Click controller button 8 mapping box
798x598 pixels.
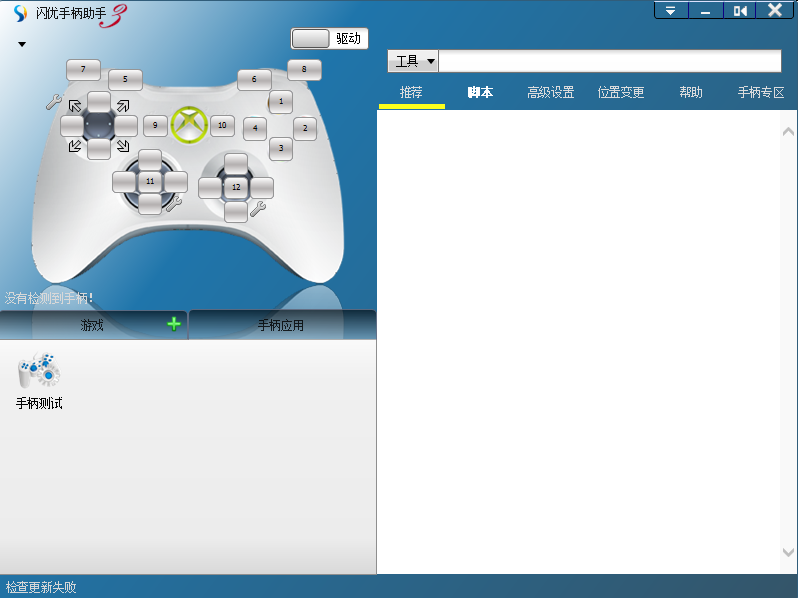[x=304, y=70]
